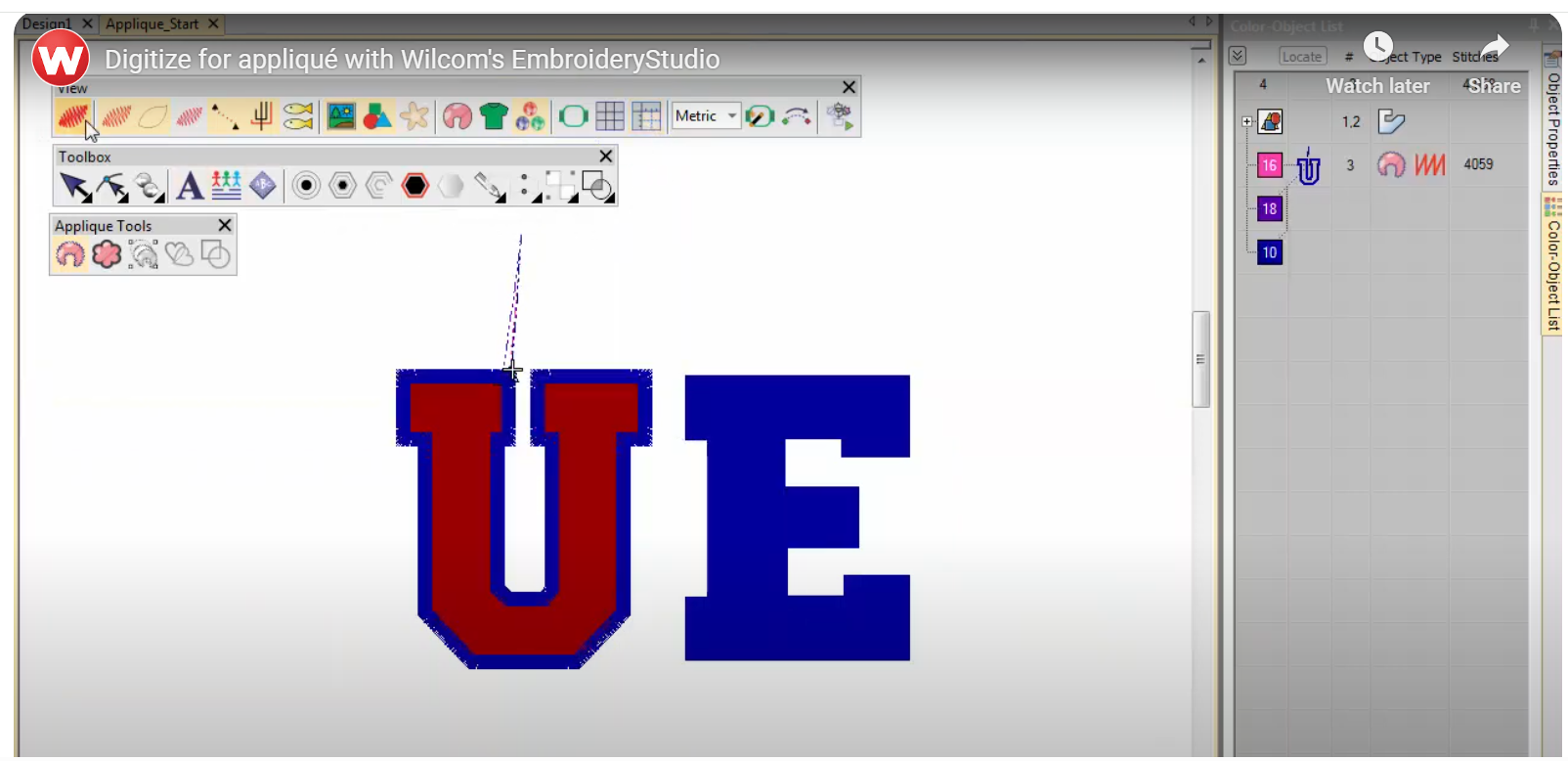Image resolution: width=1568 pixels, height=761 pixels.
Task: Click the zigzag stitch type icon
Action: 1429,165
